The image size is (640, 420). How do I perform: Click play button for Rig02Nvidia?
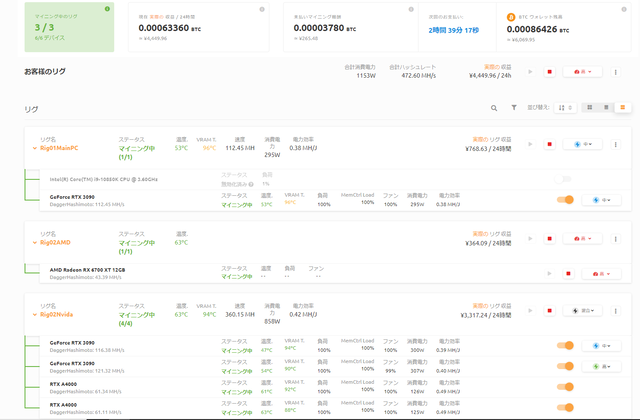tap(530, 311)
